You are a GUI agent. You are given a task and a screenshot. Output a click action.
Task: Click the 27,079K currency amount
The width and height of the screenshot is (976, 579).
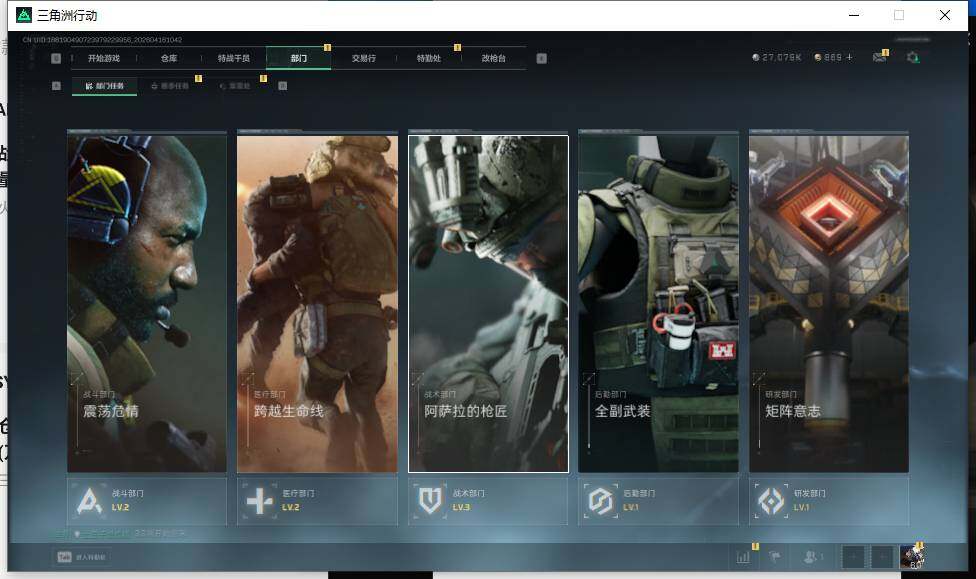(782, 57)
